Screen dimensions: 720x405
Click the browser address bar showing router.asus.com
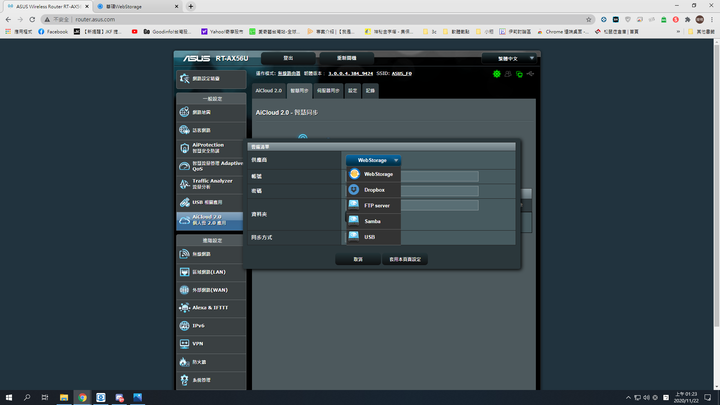point(317,19)
